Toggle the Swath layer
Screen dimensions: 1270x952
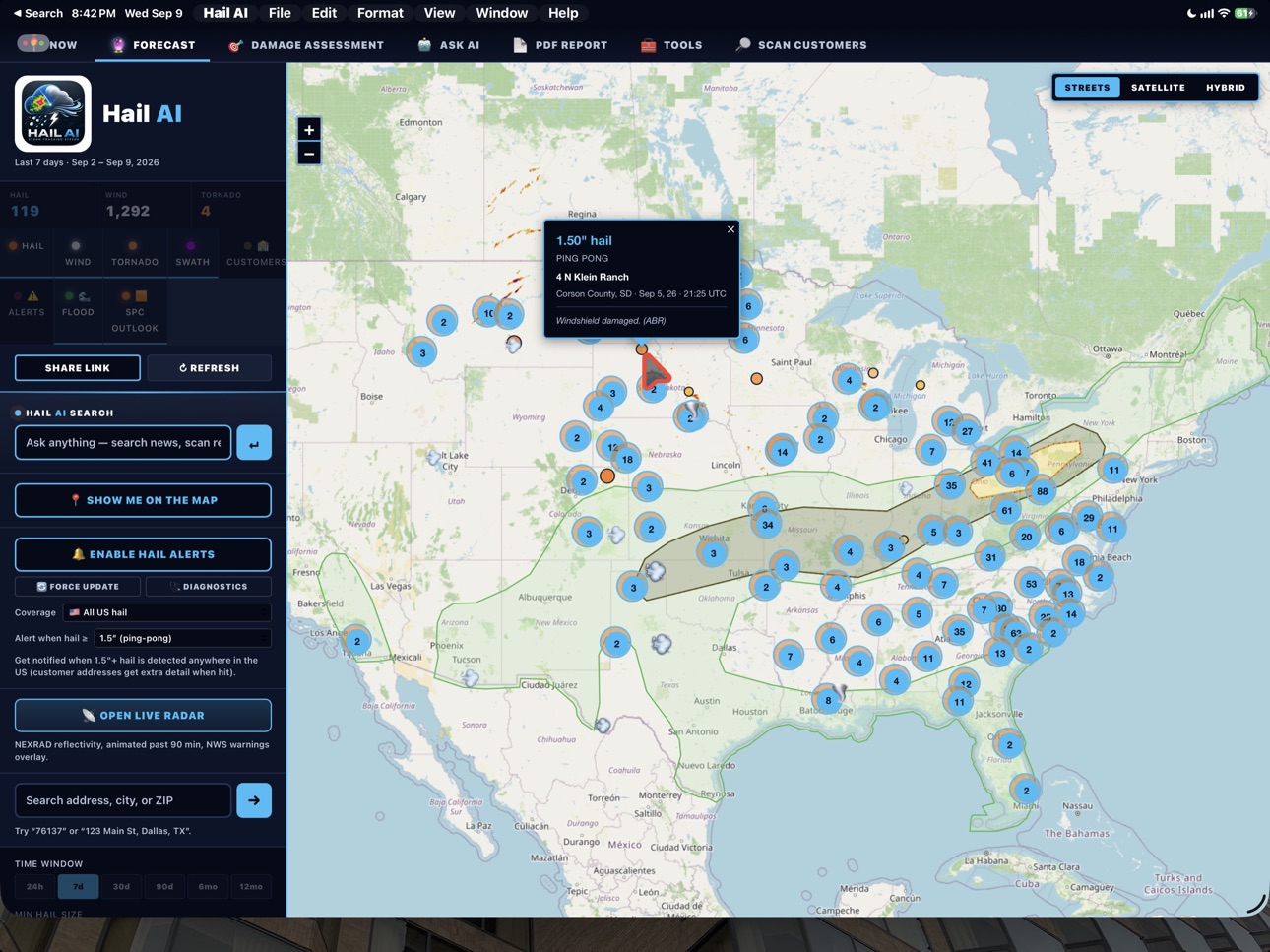(192, 254)
